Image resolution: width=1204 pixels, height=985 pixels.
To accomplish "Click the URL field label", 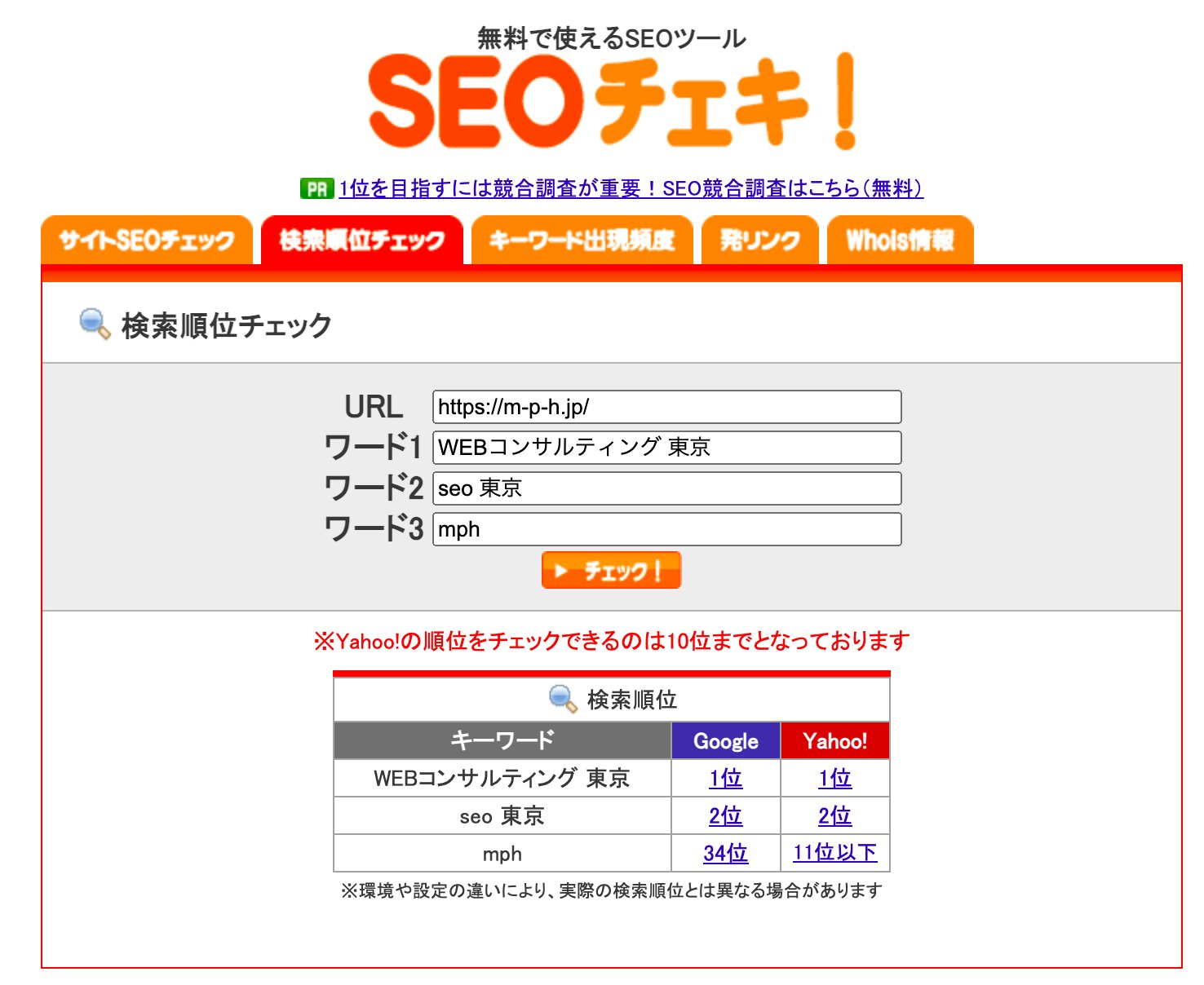I will point(374,407).
